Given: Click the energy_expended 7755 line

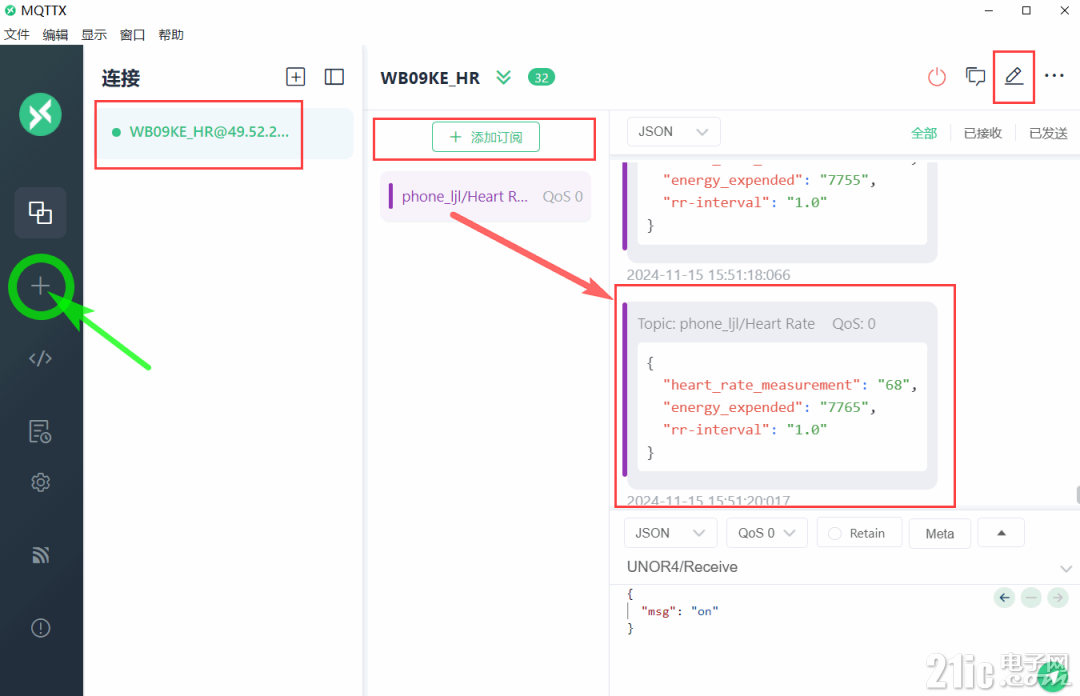Looking at the screenshot, I should [769, 180].
